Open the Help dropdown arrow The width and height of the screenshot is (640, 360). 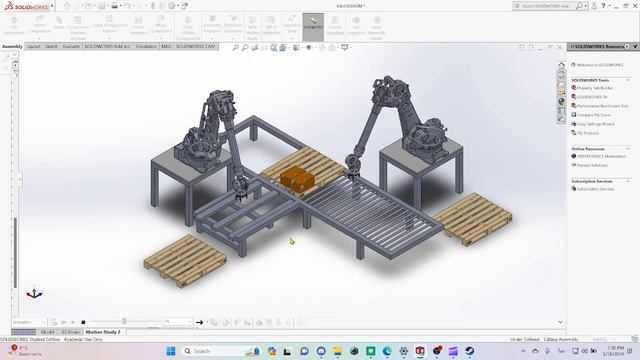(x=610, y=6)
